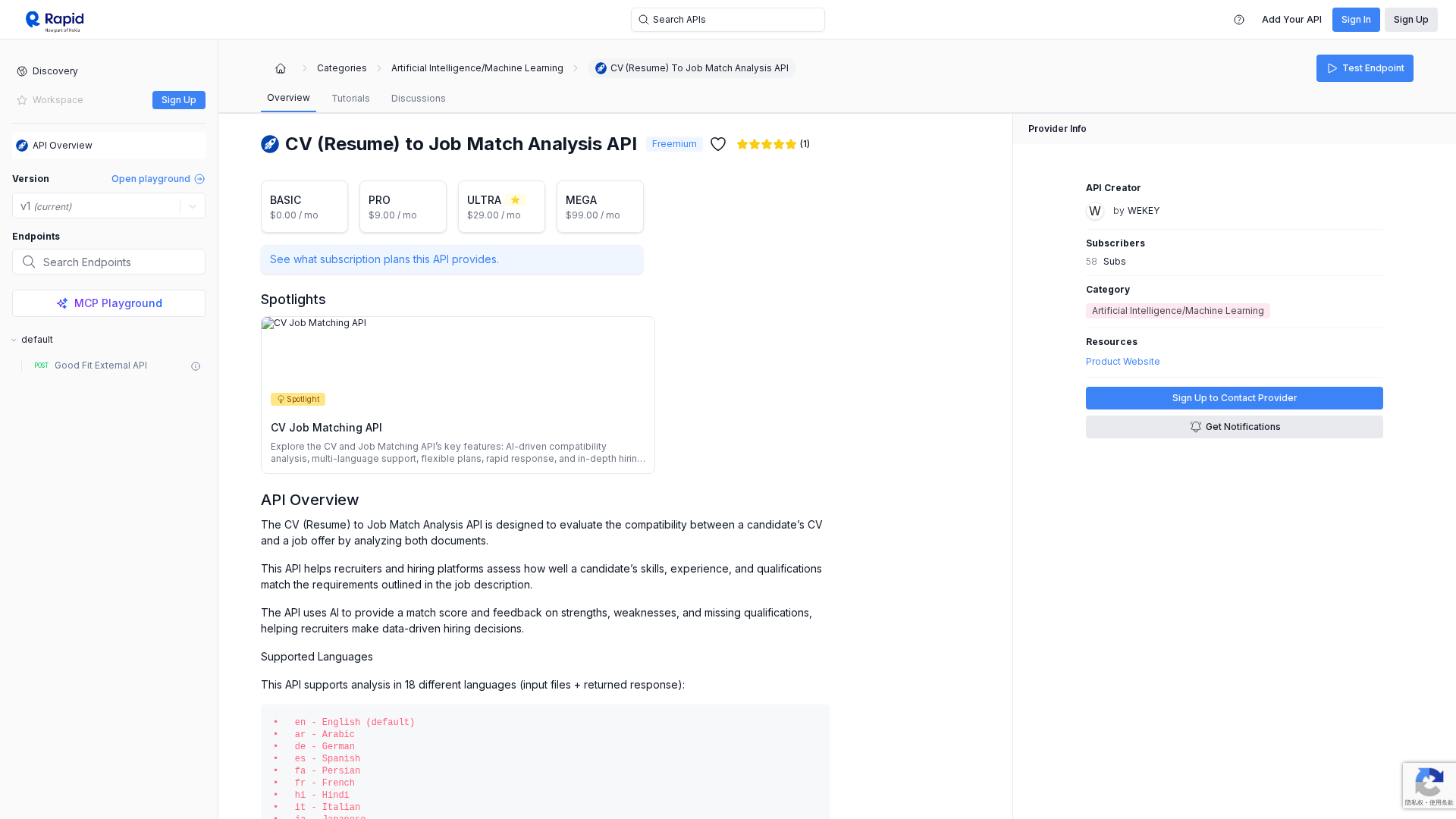
Task: Click the info icon beside Good Fit External API
Action: click(x=196, y=366)
